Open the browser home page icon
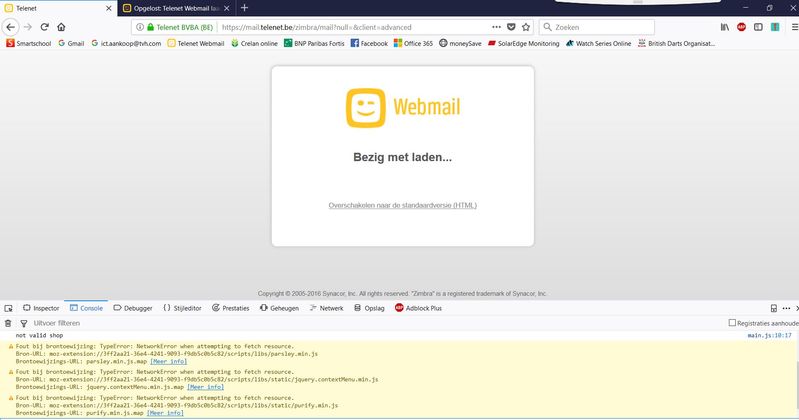Screen dimensions: 799x420 [61, 27]
